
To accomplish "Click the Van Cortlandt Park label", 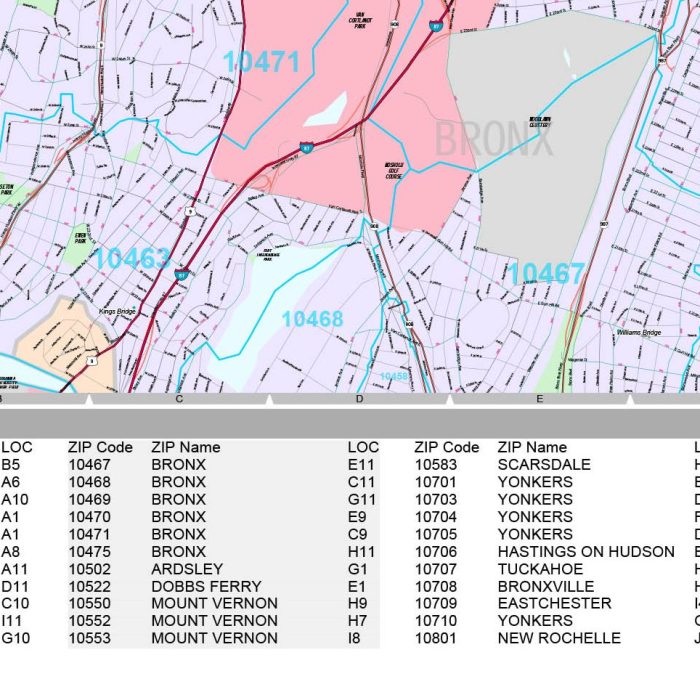I will click(x=360, y=21).
